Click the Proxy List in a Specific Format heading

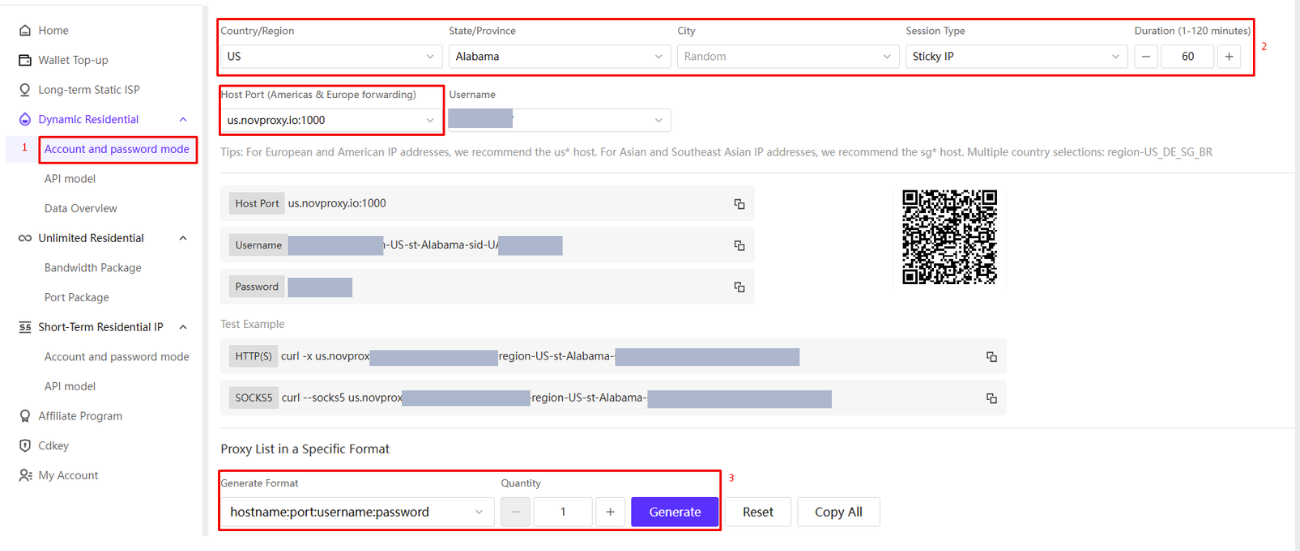click(305, 449)
